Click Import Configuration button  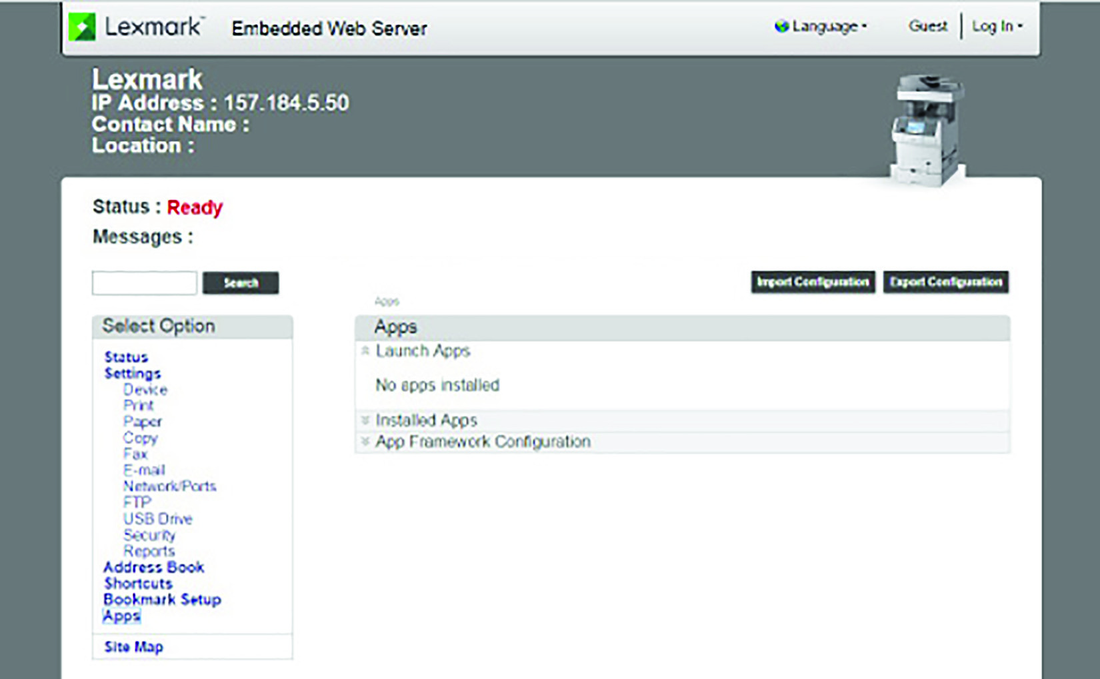[813, 282]
